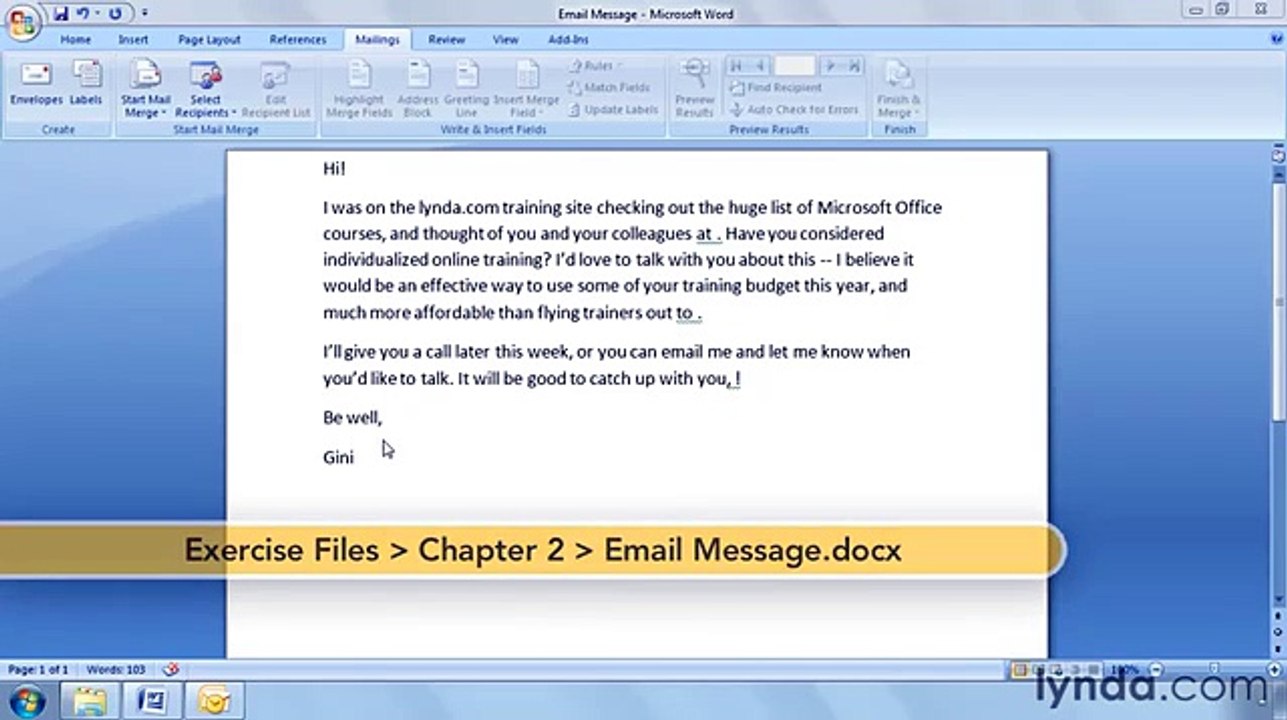Viewport: 1287px width, 720px height.
Task: Open the View tab
Action: [x=505, y=40]
